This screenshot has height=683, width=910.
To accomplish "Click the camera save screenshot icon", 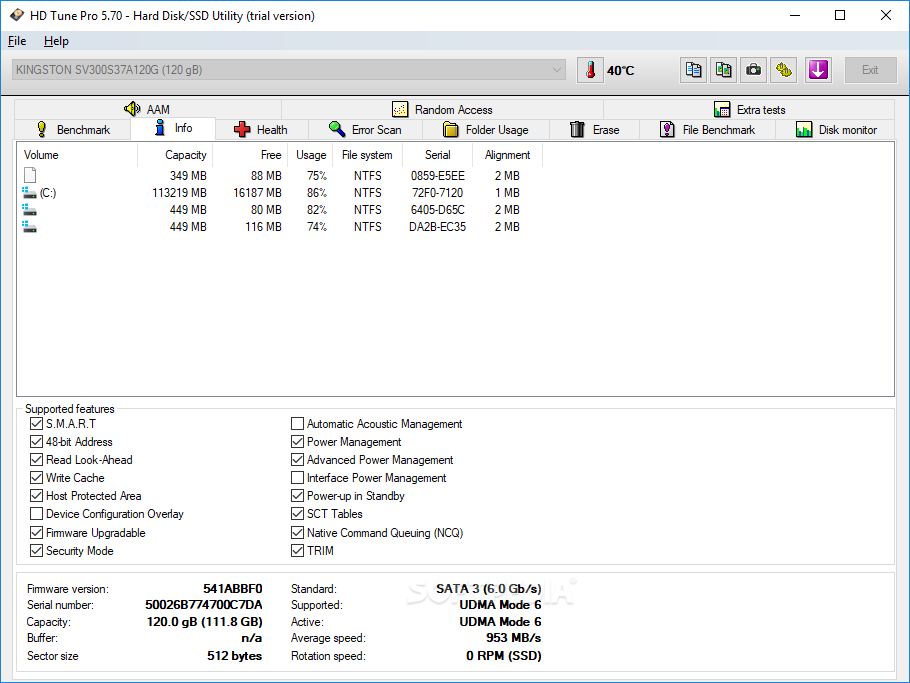I will point(753,70).
